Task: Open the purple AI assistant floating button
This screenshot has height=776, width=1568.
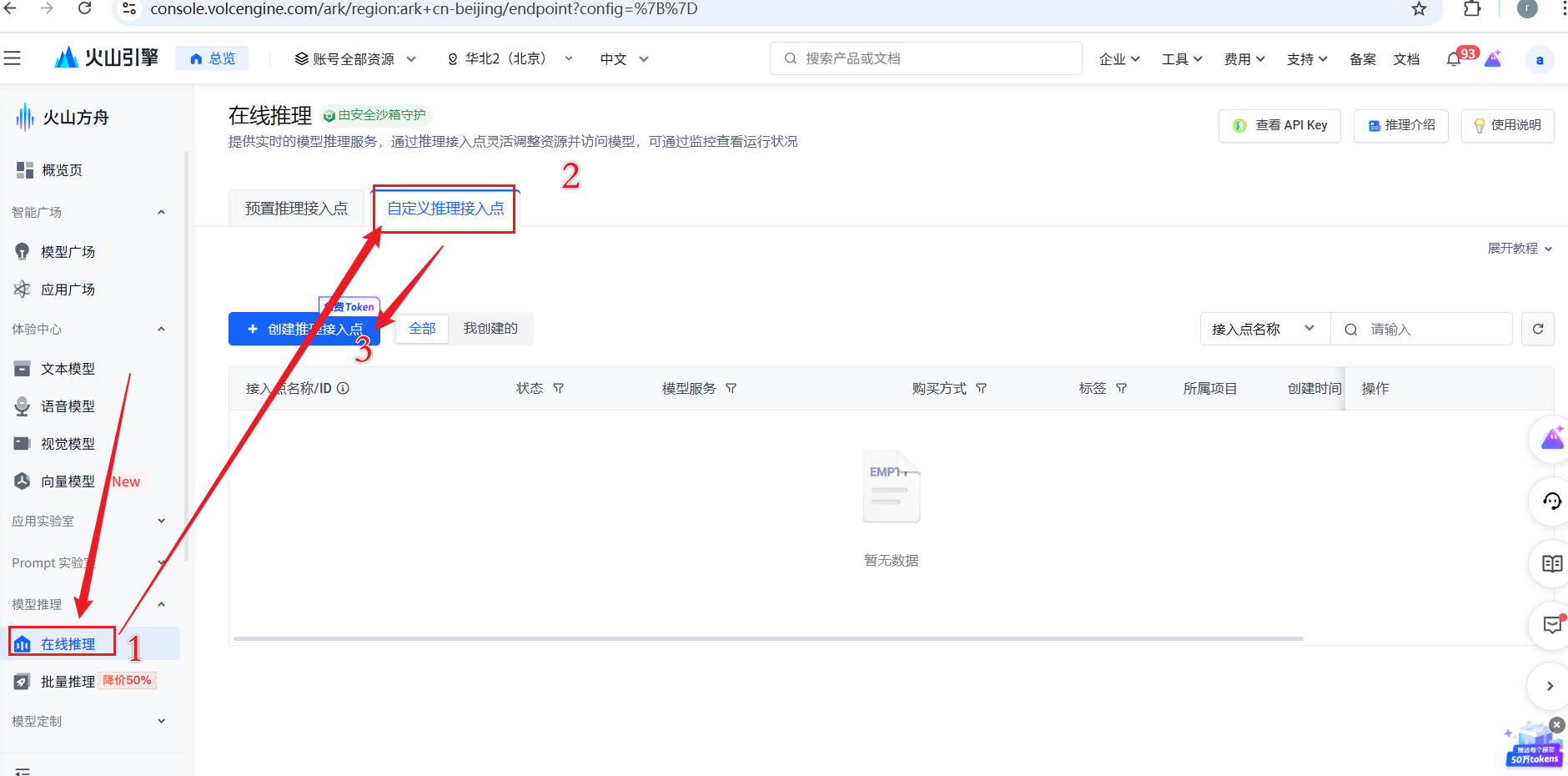Action: click(x=1551, y=438)
